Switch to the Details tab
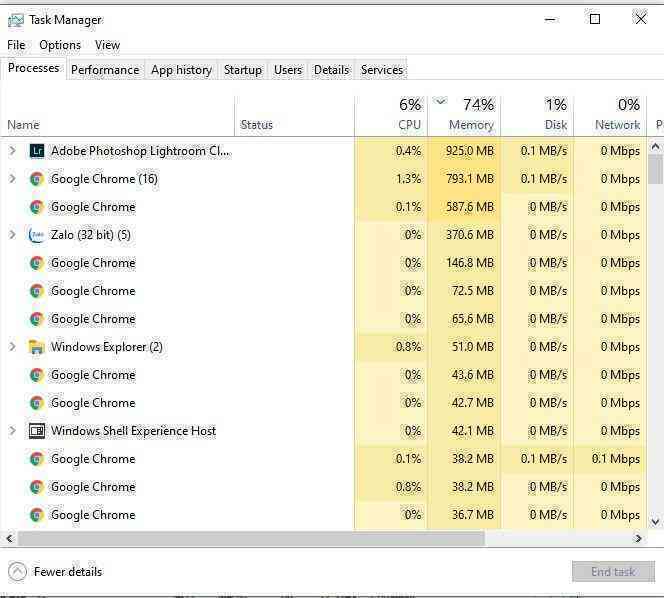 click(331, 70)
